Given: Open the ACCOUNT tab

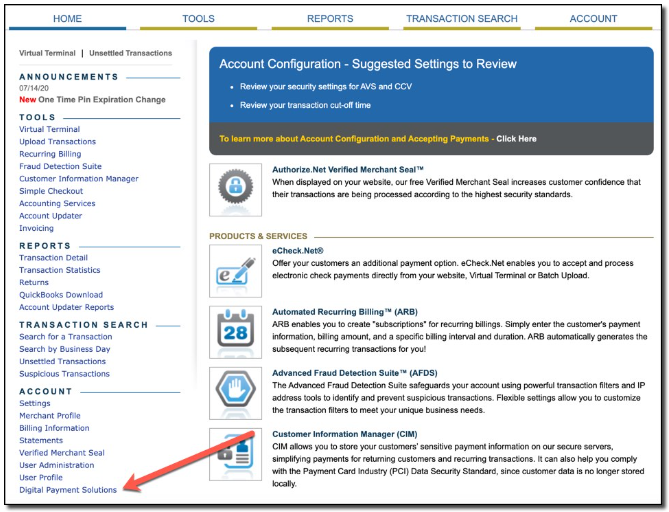Looking at the screenshot, I should pos(593,19).
